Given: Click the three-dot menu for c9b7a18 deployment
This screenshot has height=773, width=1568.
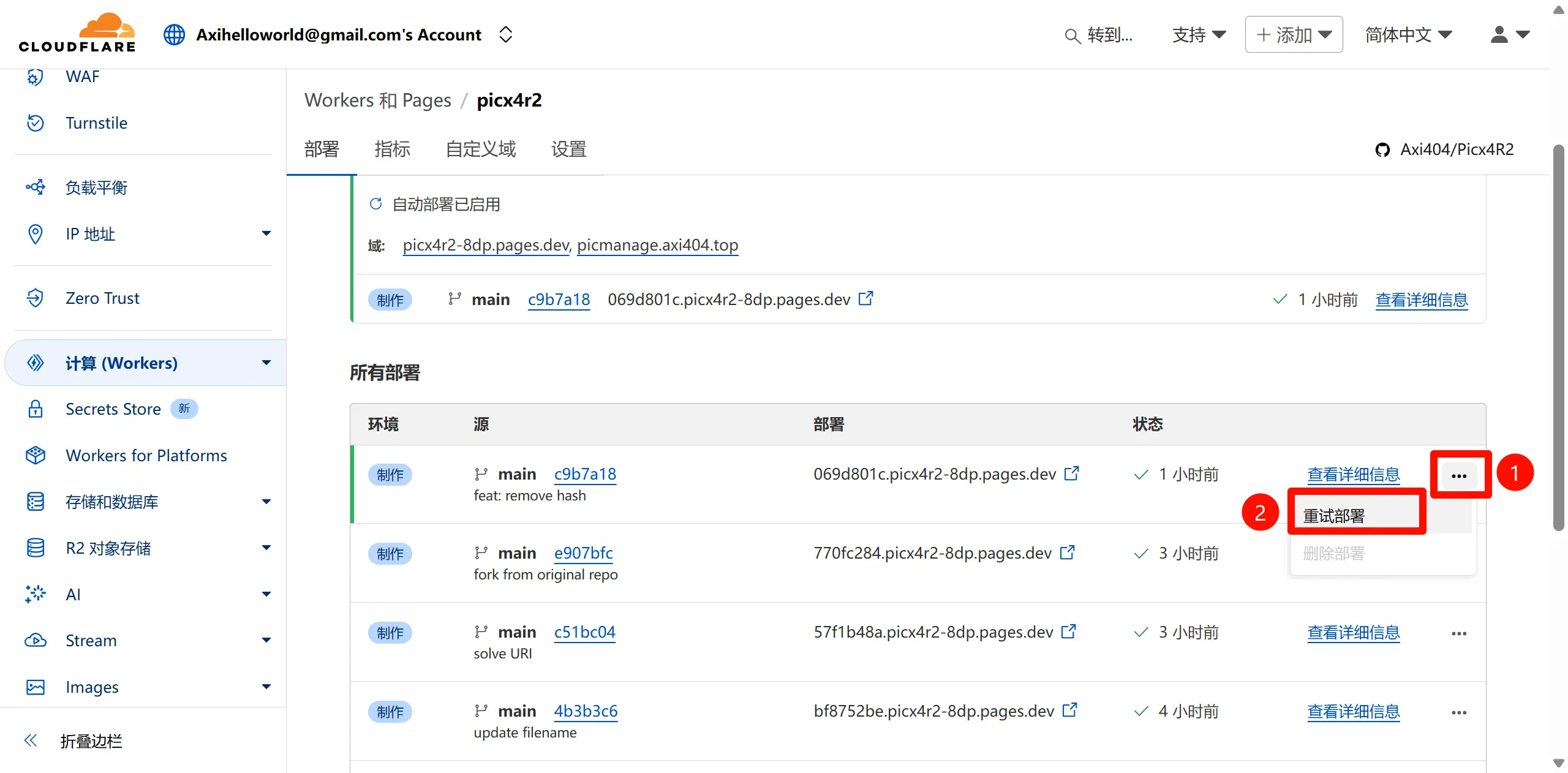Looking at the screenshot, I should 1459,476.
